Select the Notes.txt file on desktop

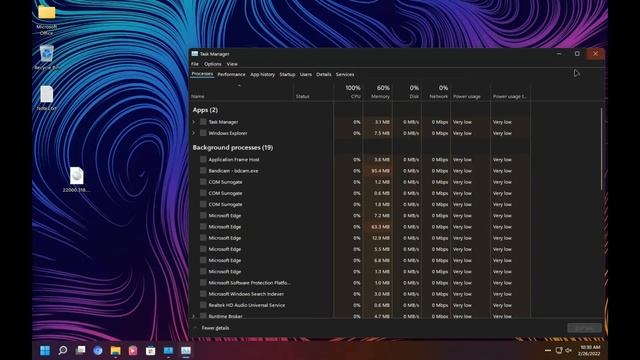[x=47, y=98]
